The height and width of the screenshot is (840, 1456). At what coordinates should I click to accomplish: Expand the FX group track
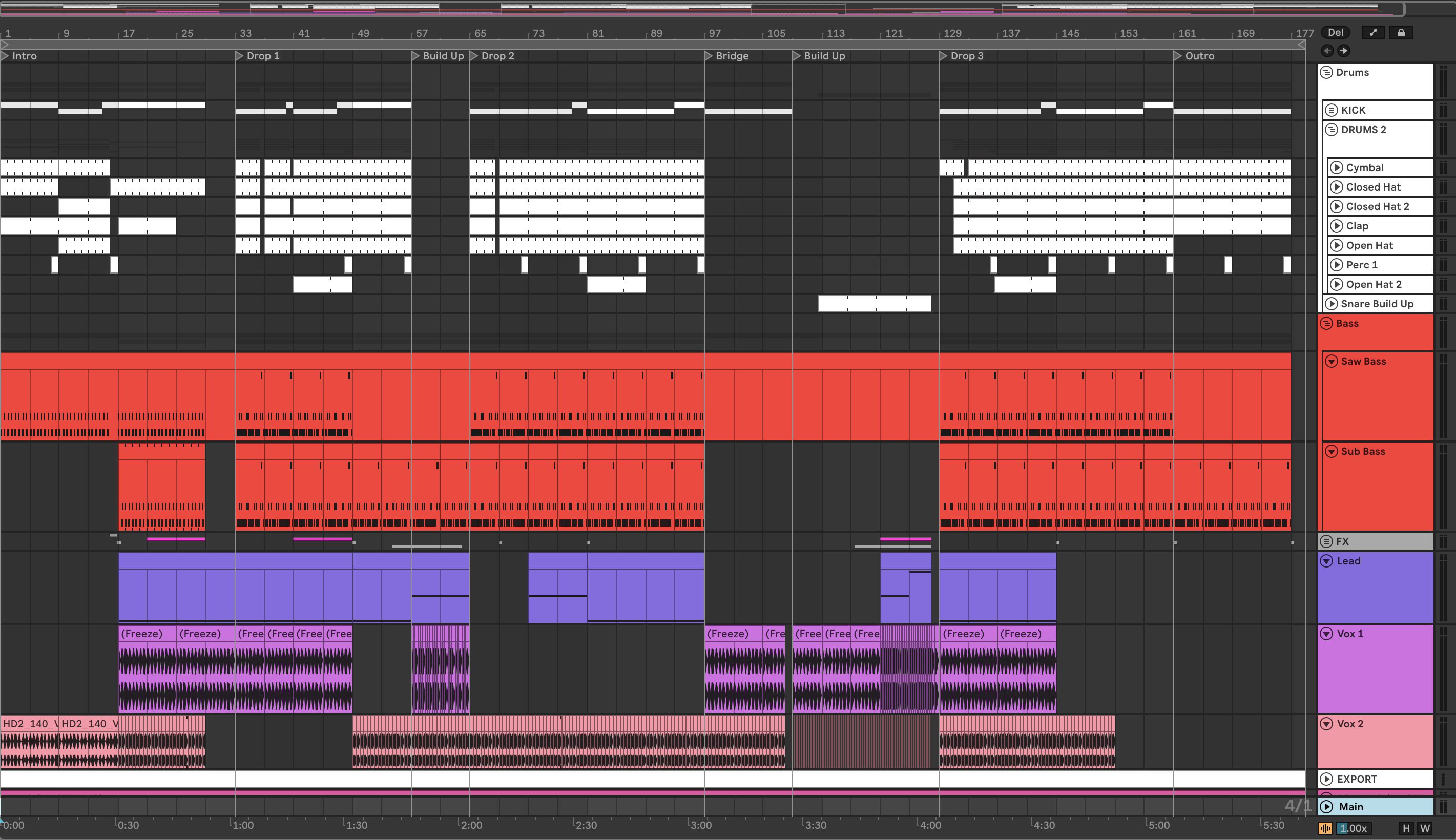[x=1326, y=541]
